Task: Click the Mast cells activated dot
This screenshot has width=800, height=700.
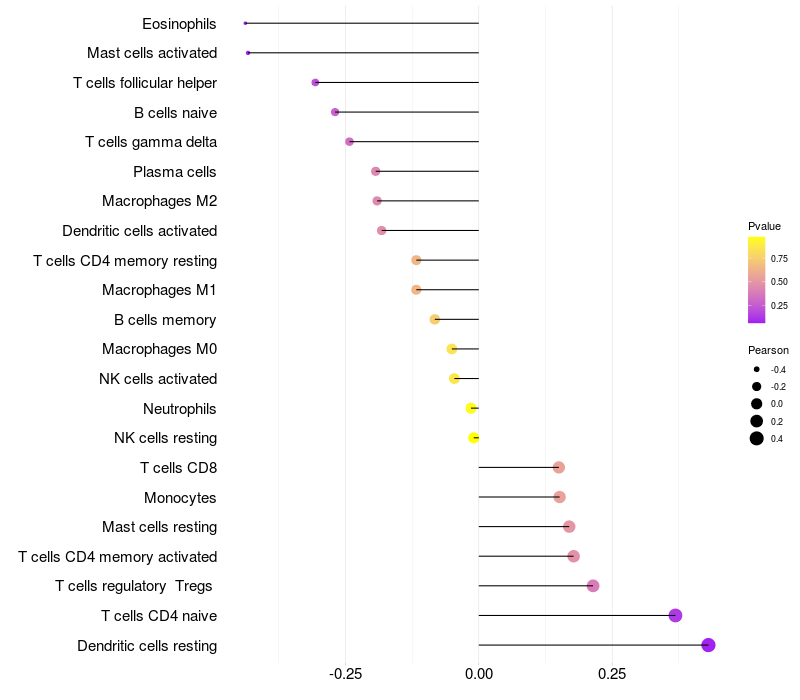Action: coord(248,53)
